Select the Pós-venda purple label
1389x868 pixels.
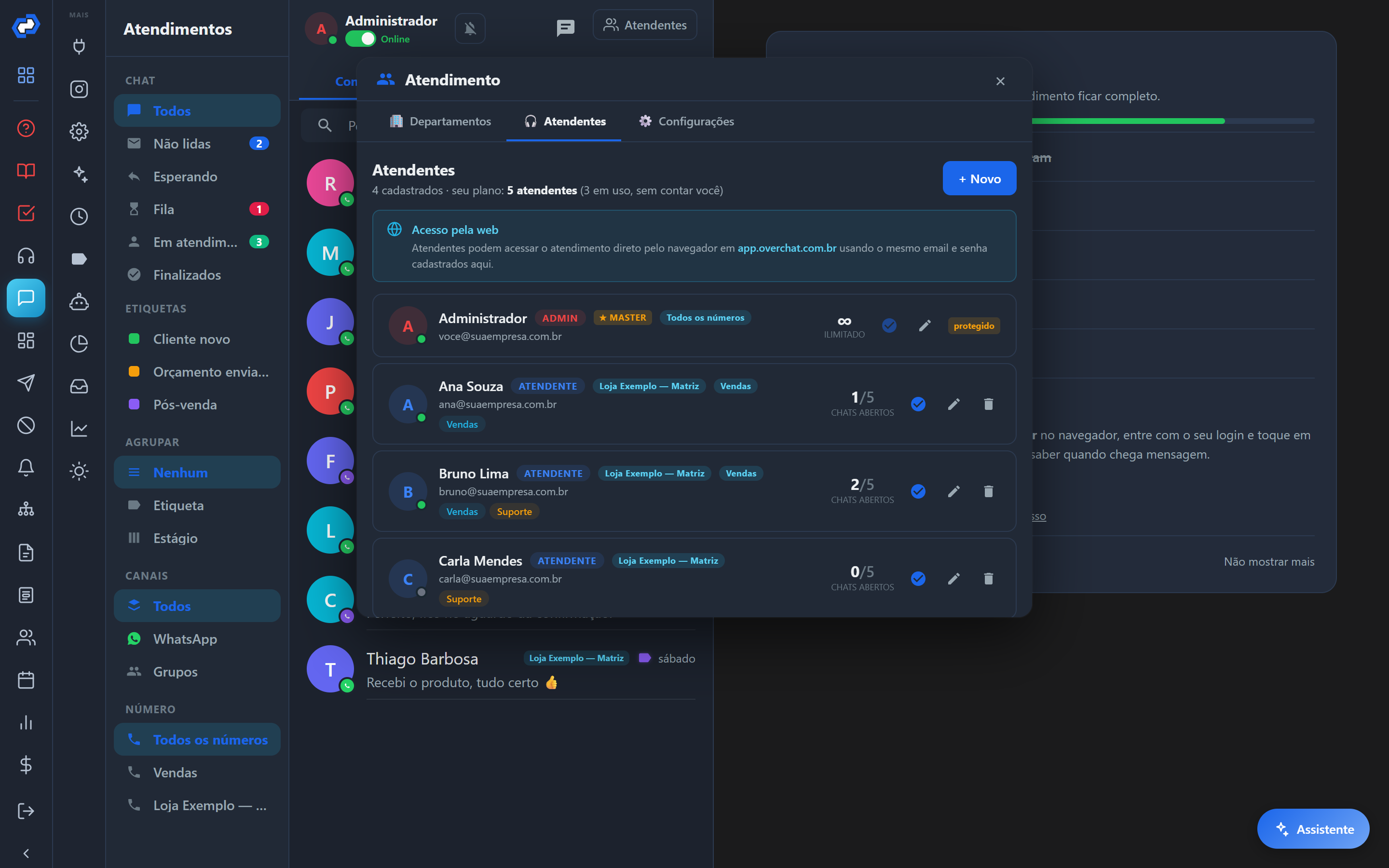pos(197,404)
